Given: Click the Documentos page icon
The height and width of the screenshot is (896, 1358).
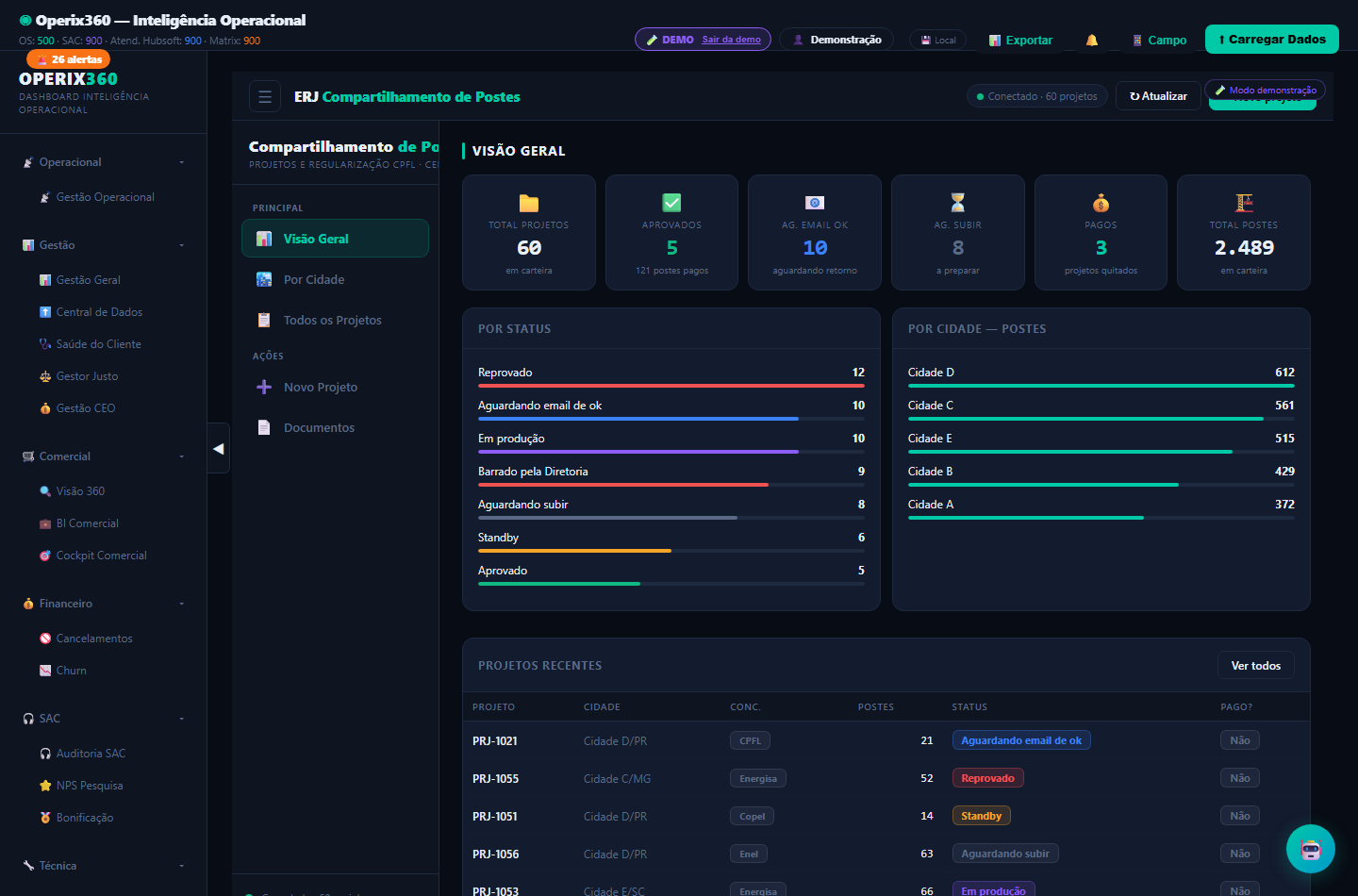Looking at the screenshot, I should [x=264, y=427].
